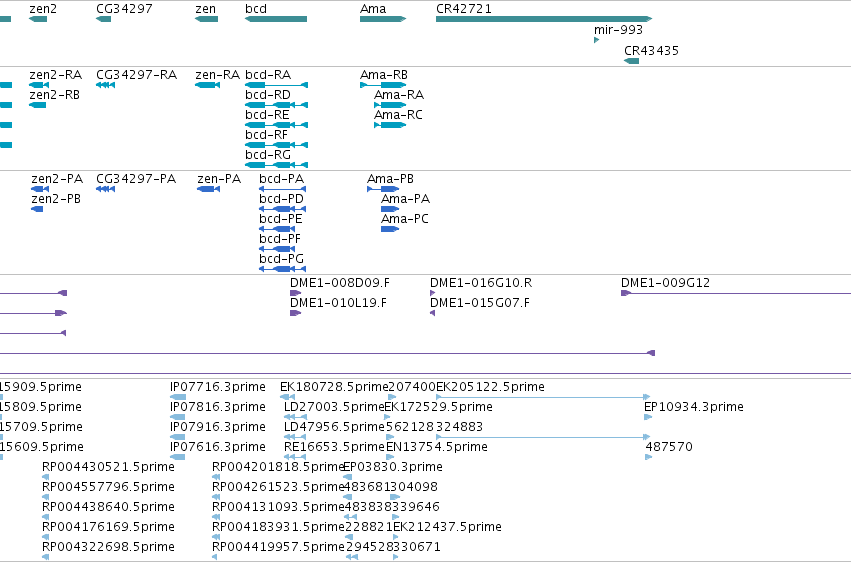
Task: Select the CR42721 gene bar
Action: click(x=544, y=19)
